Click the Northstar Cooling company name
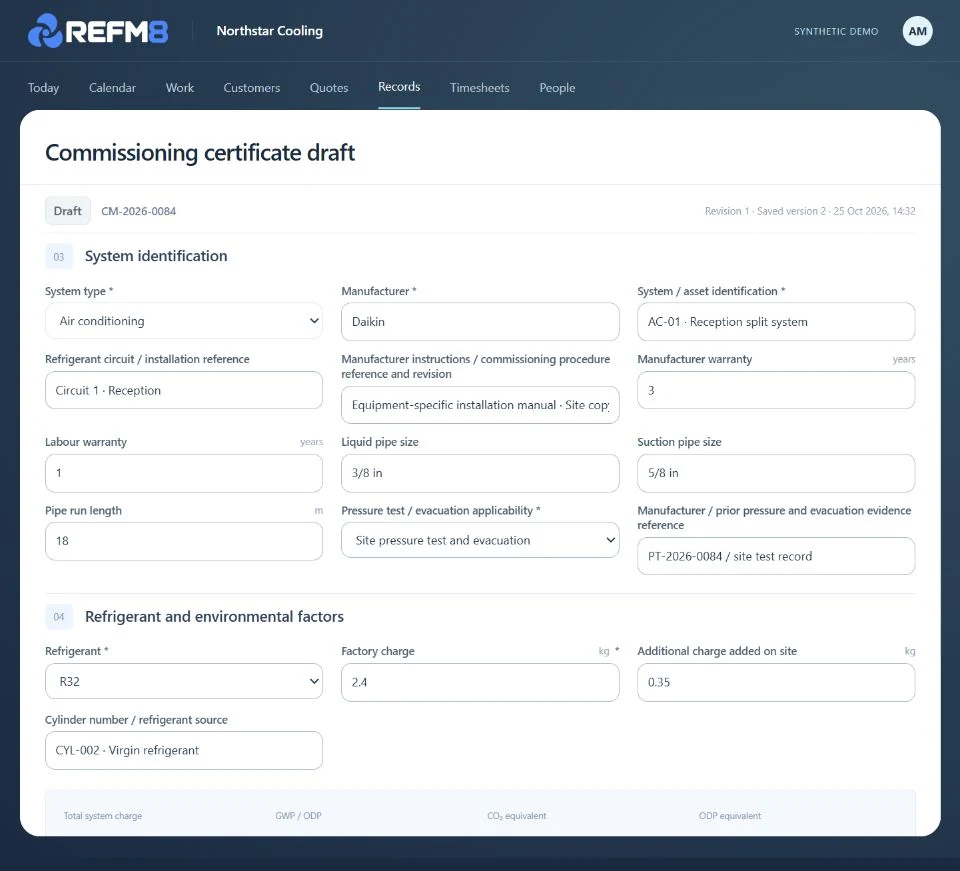 (269, 31)
